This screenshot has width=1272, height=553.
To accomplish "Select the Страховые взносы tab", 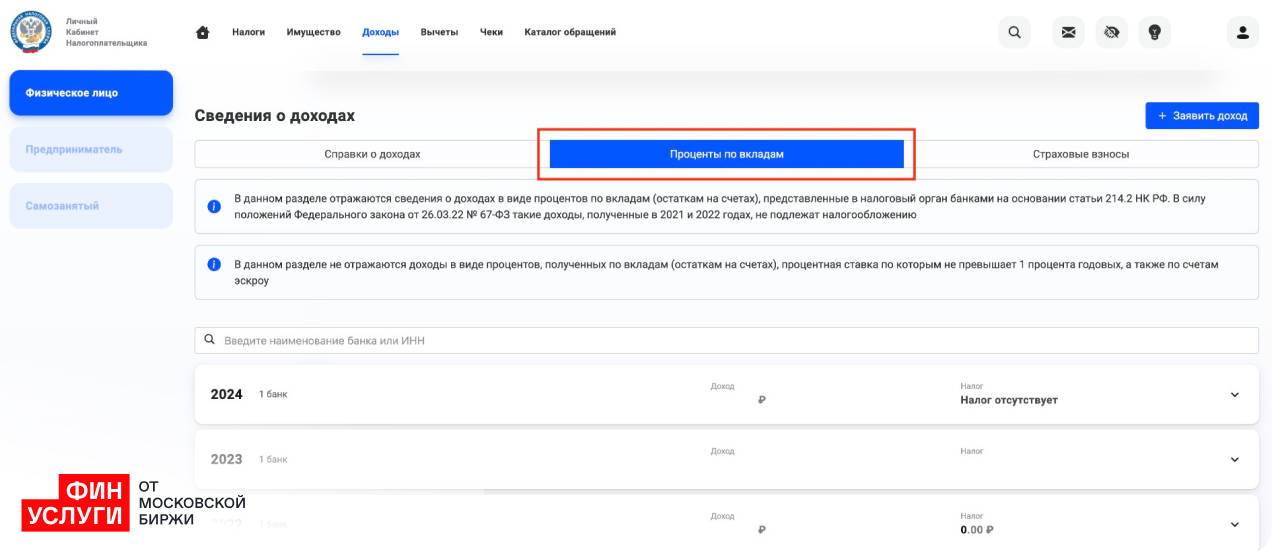I will pos(1081,154).
